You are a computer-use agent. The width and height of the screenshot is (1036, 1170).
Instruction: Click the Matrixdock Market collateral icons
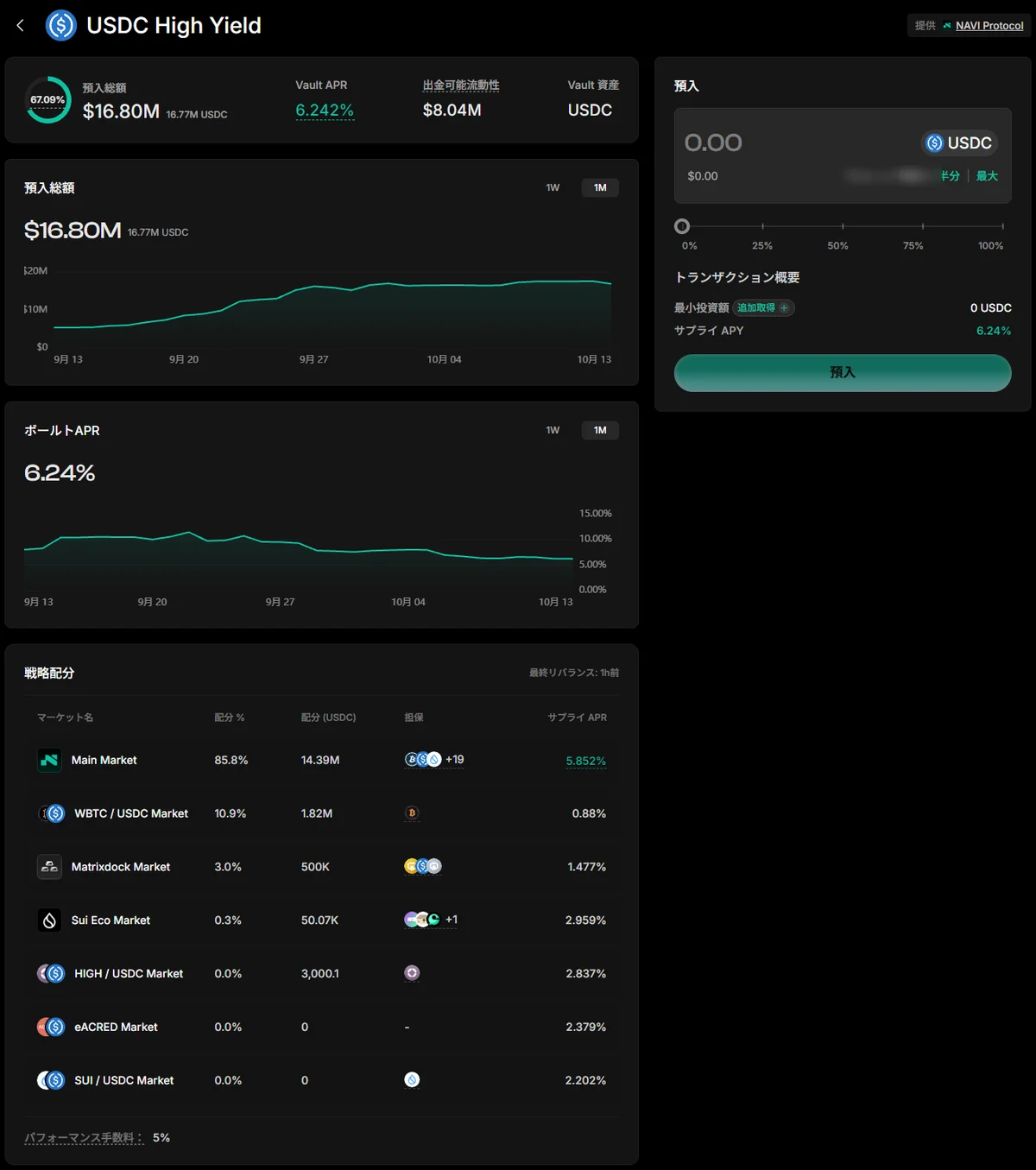[423, 866]
